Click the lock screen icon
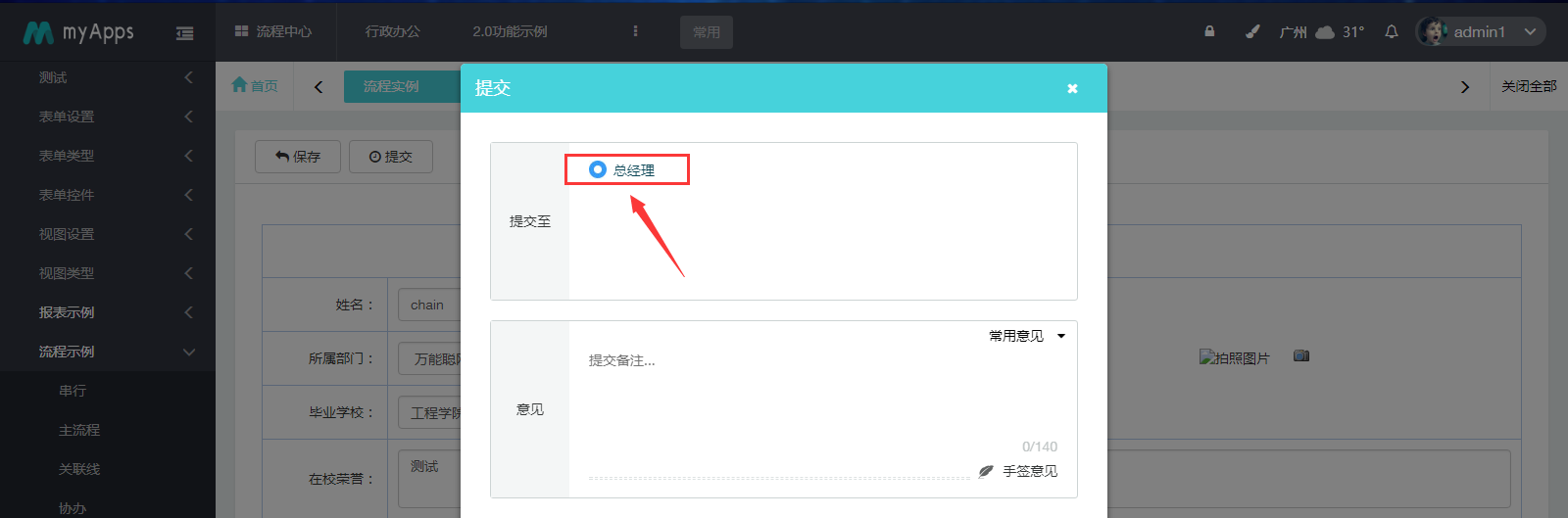Screen dimensions: 1568x518 [x=1209, y=31]
